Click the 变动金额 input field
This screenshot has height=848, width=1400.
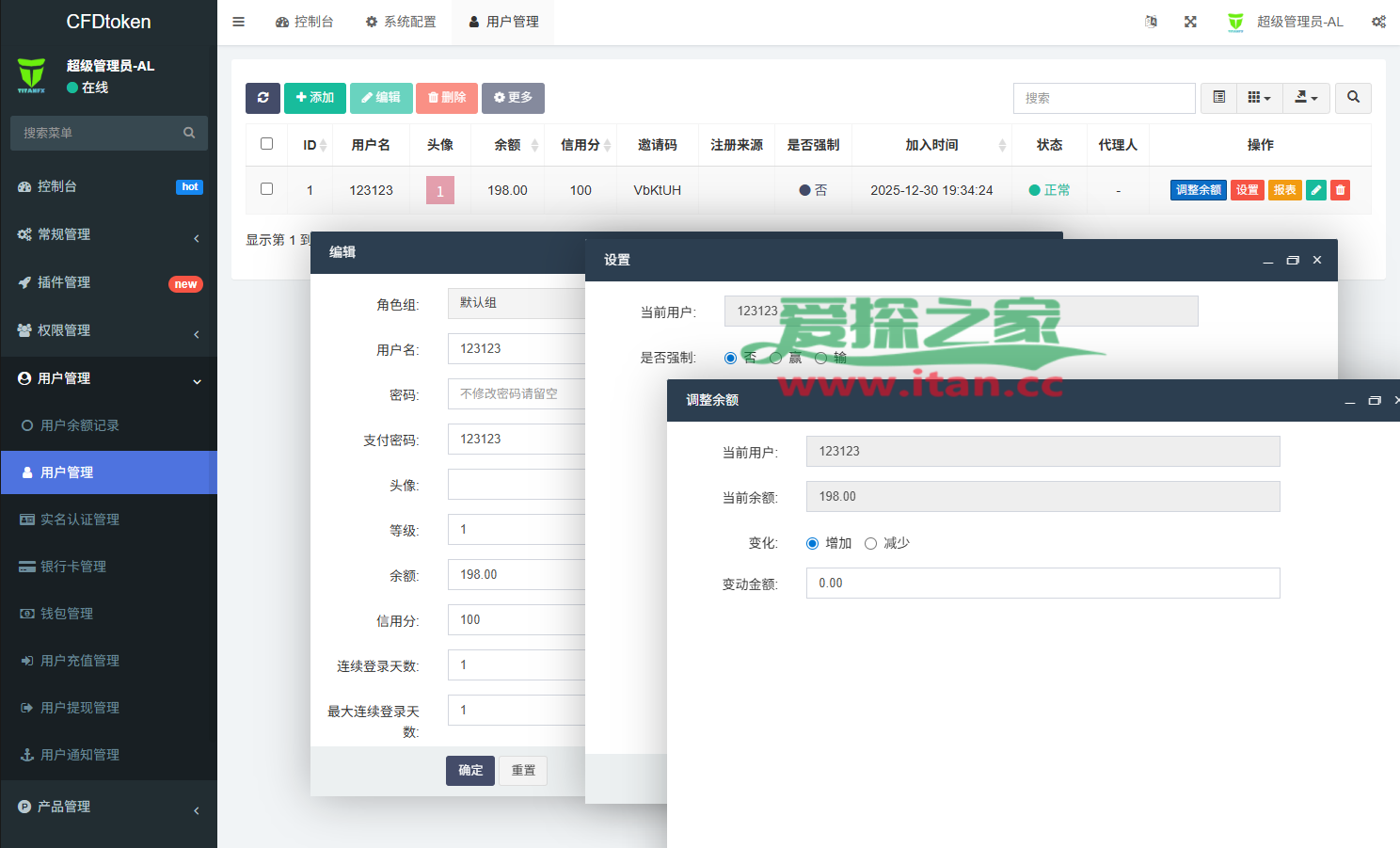pos(1042,584)
